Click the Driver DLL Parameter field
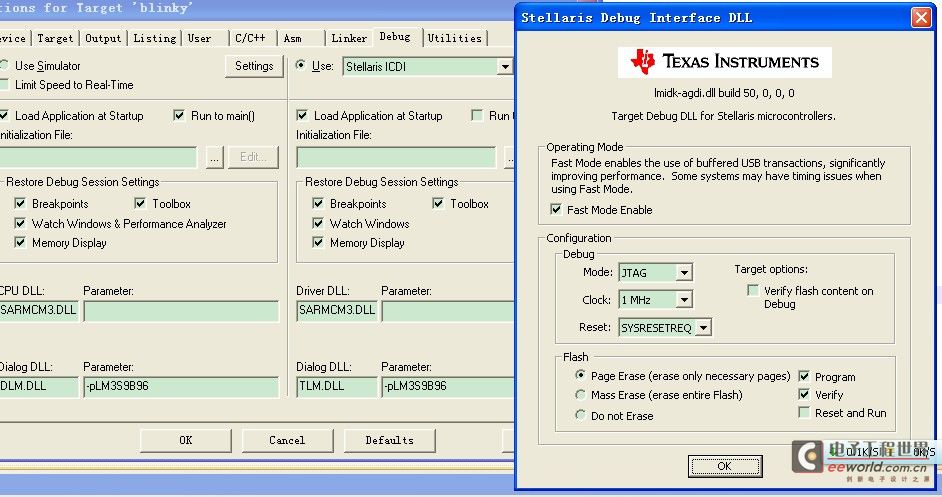 coord(448,311)
